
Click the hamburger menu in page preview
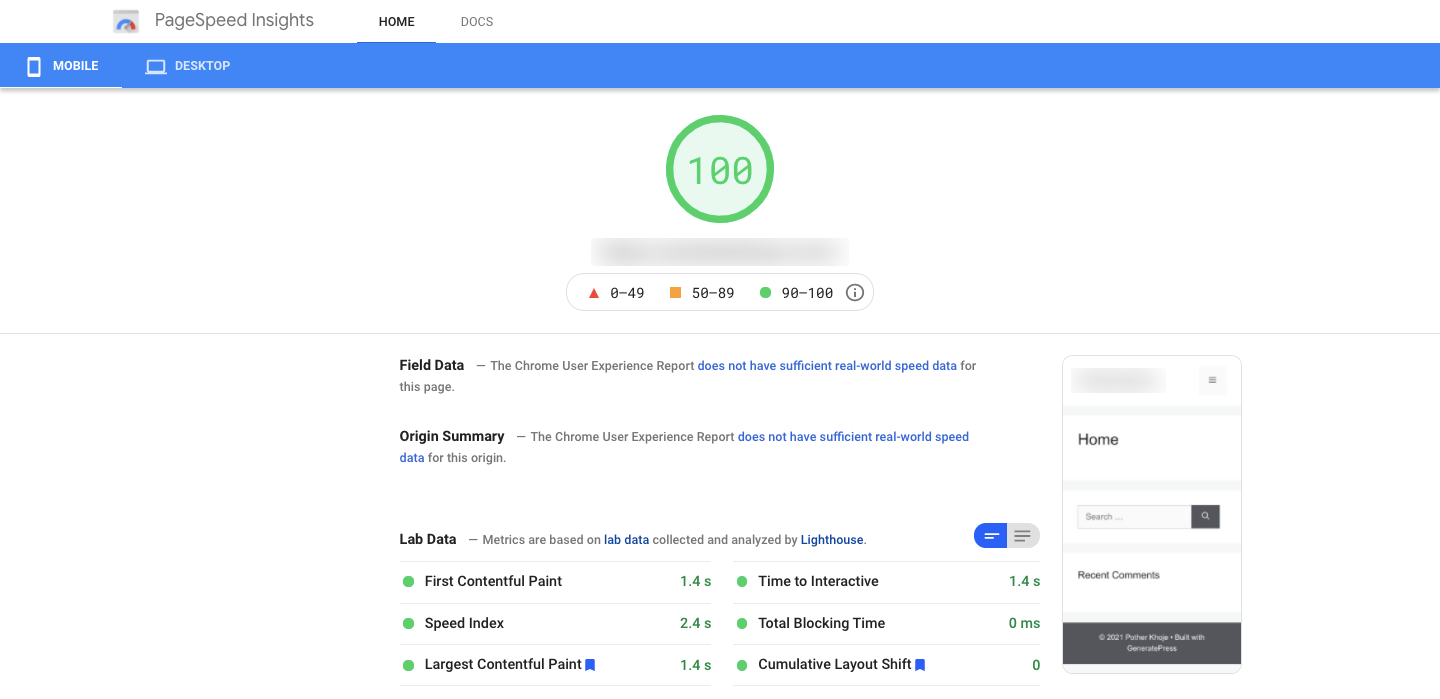point(1212,380)
